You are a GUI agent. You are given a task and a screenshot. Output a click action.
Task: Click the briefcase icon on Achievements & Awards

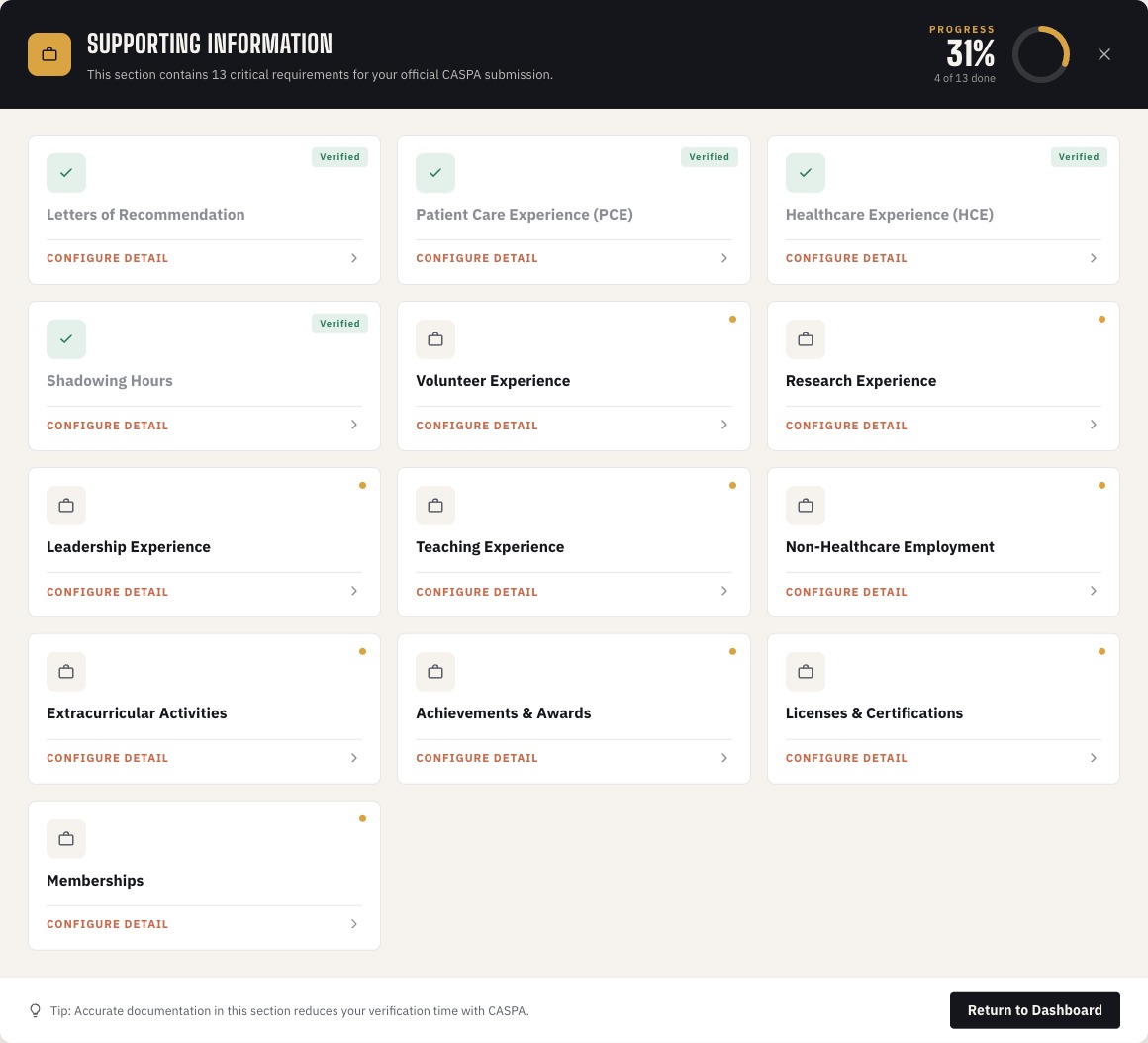point(434,671)
